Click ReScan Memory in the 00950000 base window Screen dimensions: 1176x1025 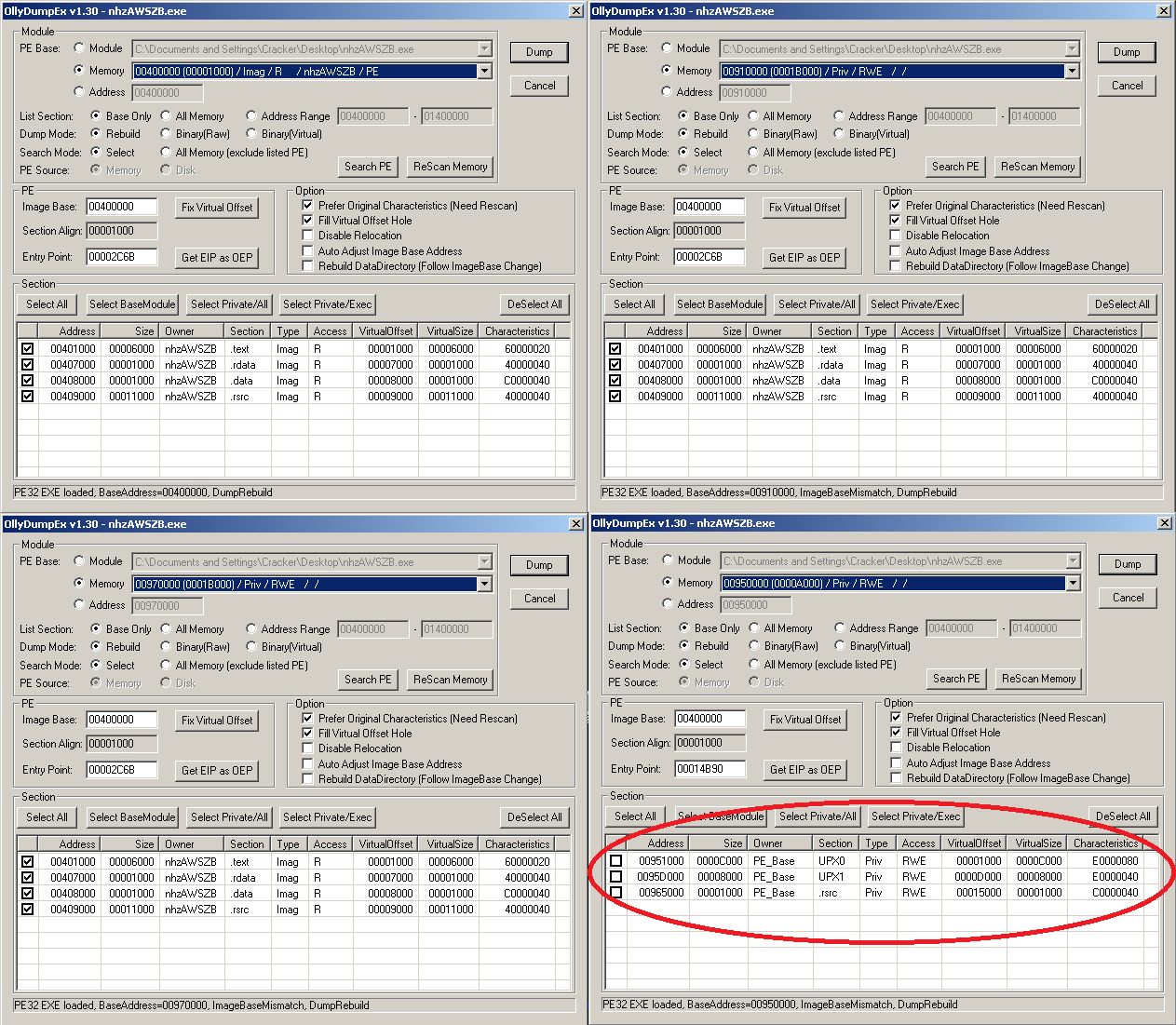point(1039,679)
